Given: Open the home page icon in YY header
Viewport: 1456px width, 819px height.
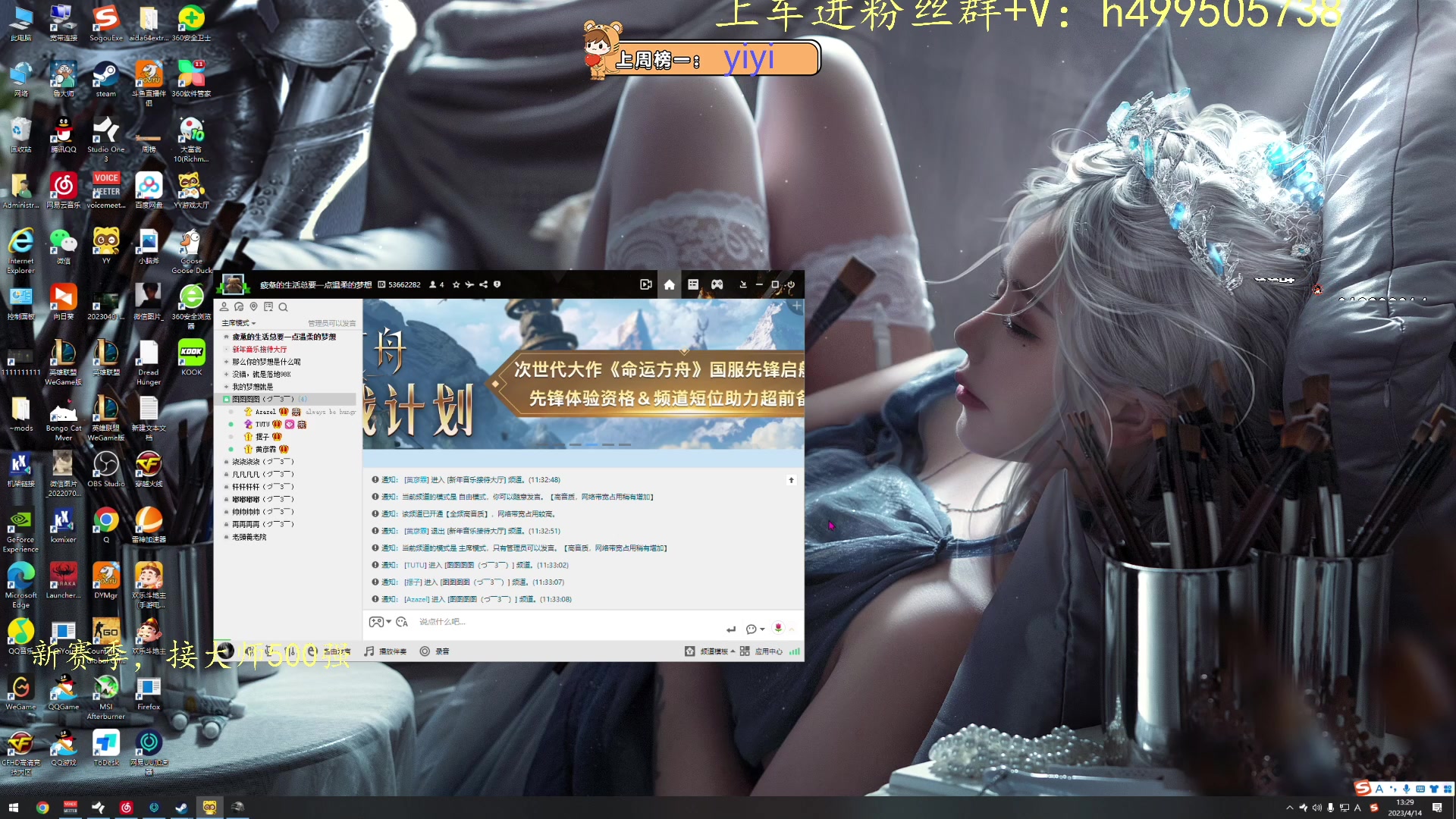Looking at the screenshot, I should 669,284.
